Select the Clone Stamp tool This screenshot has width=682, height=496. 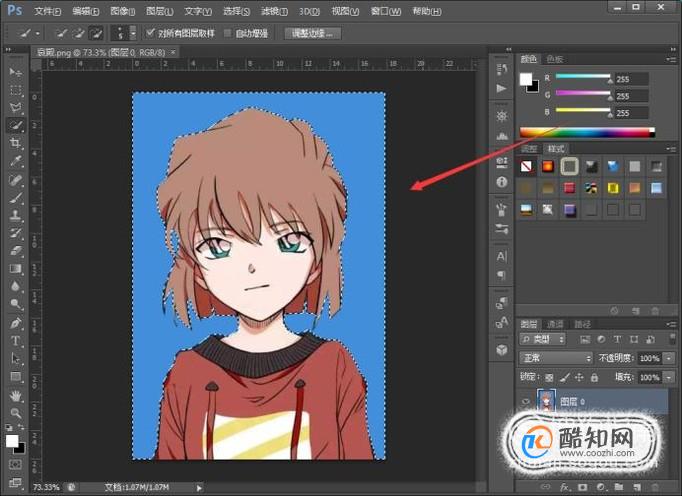16,215
